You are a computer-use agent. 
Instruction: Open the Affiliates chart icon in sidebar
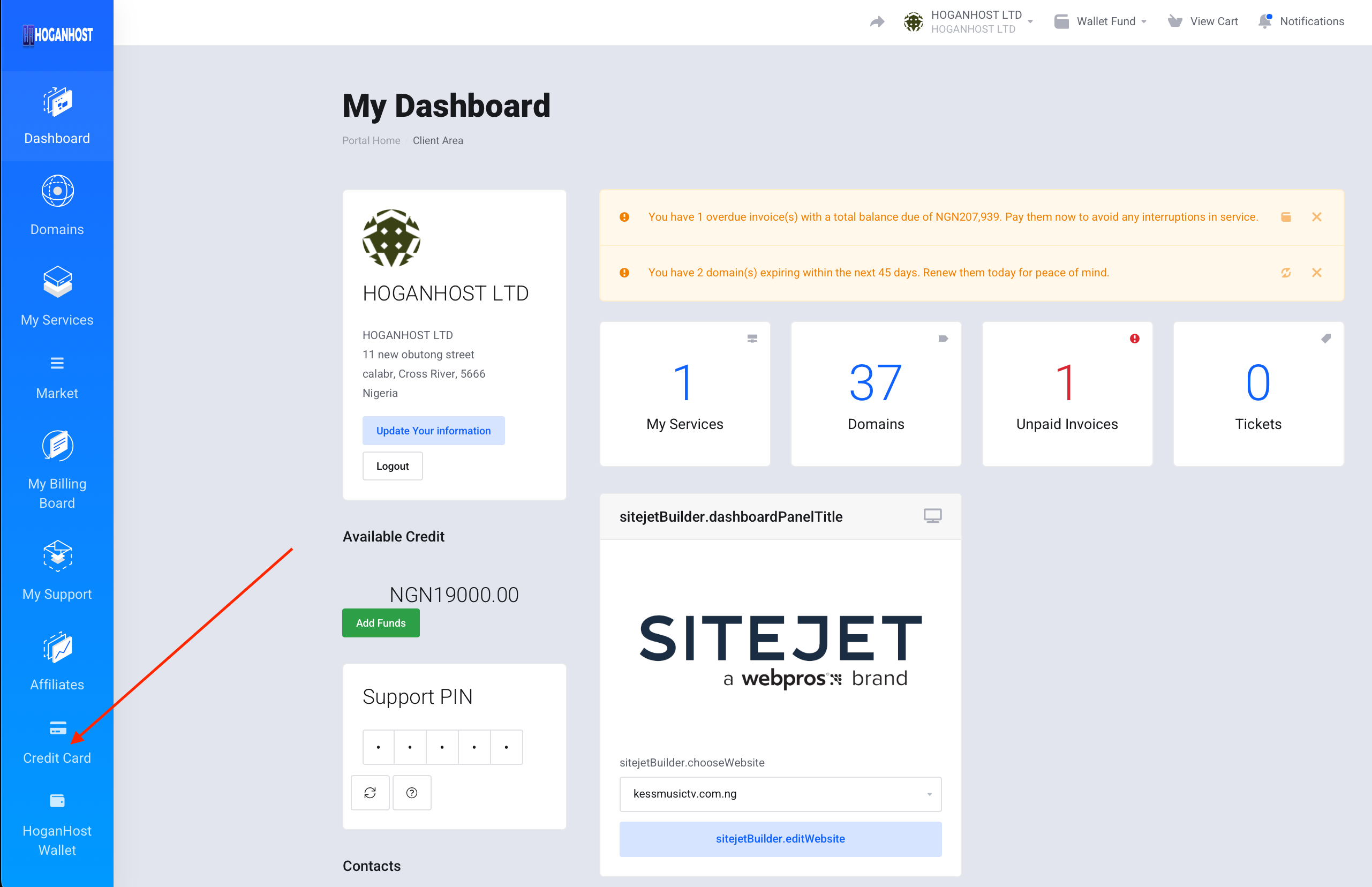tap(57, 648)
